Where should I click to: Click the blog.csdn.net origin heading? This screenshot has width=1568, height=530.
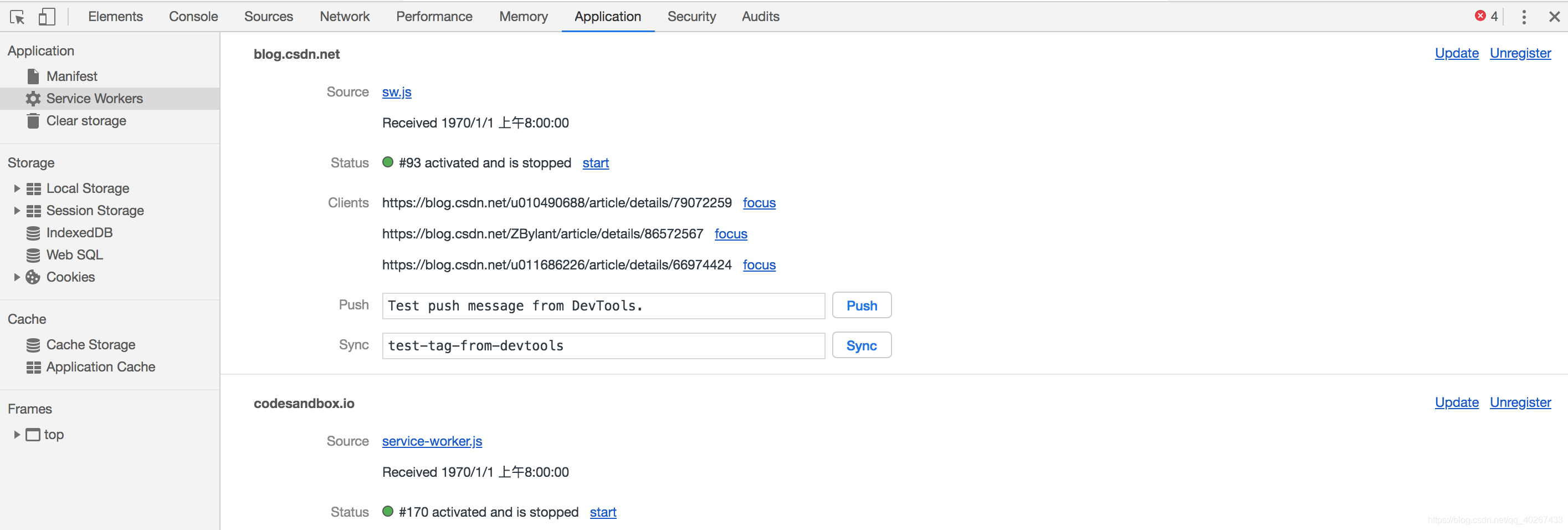[x=296, y=54]
